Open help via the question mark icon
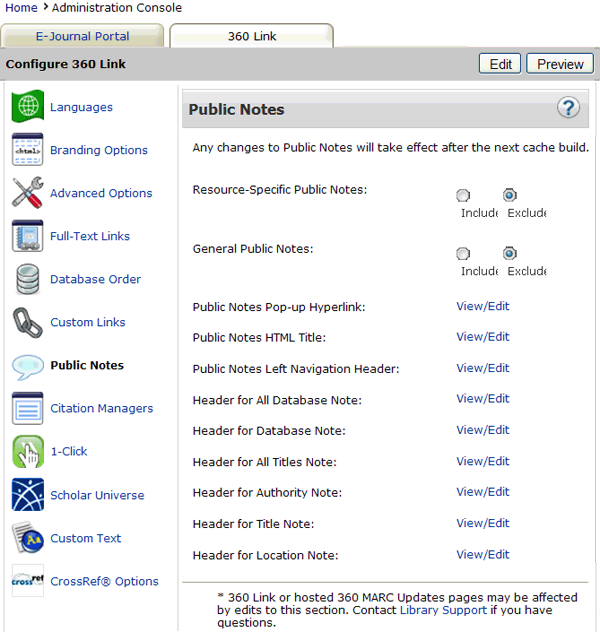The height and width of the screenshot is (632, 600). coord(568,108)
